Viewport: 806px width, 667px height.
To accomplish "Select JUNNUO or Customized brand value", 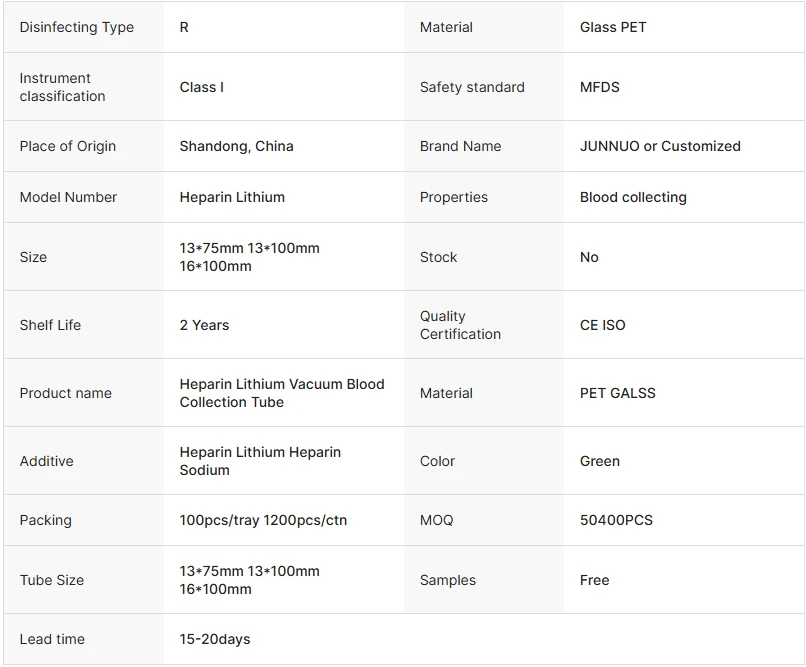I will point(660,146).
